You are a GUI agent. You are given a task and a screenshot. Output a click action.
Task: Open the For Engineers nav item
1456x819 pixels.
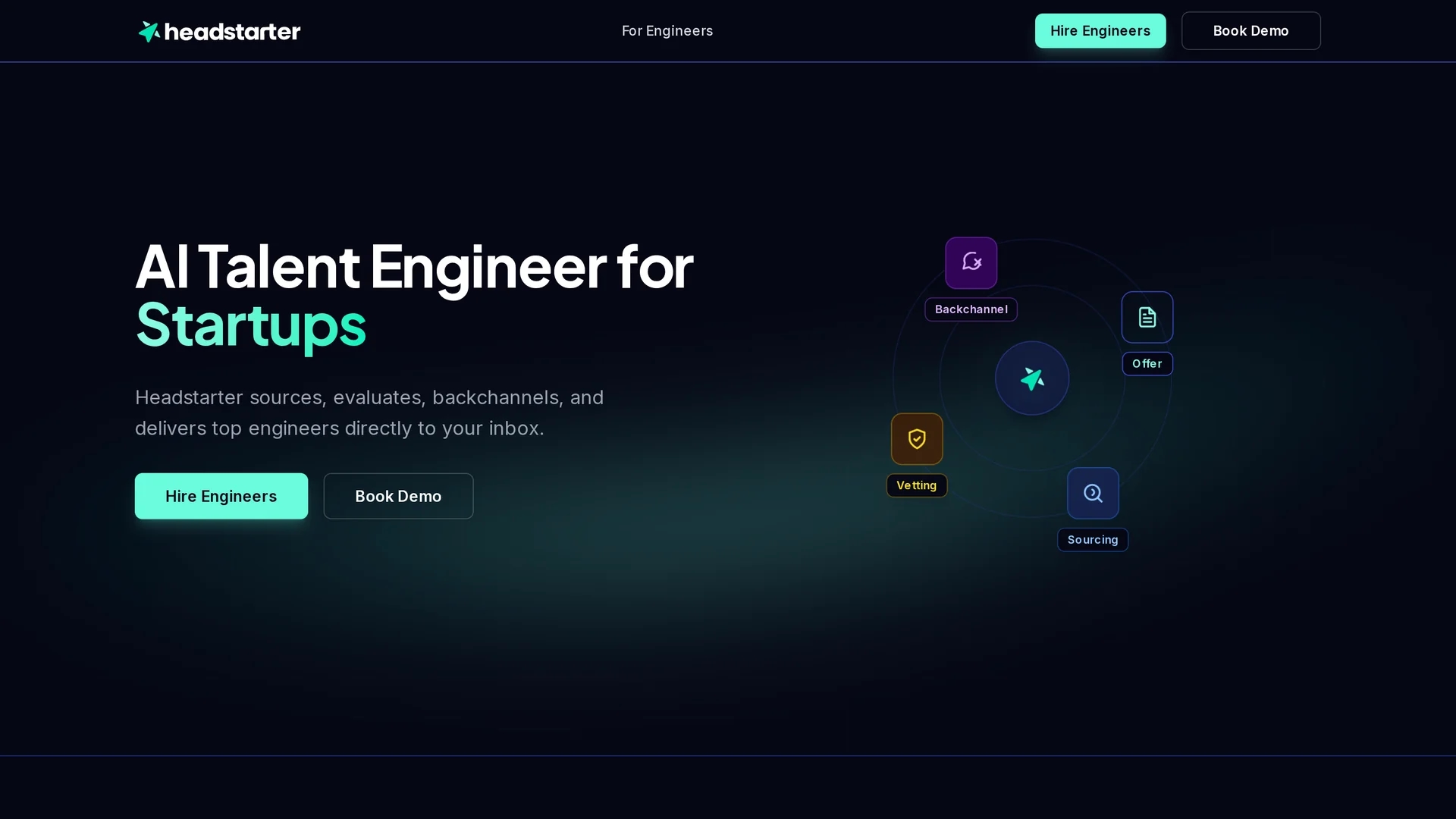coord(667,31)
